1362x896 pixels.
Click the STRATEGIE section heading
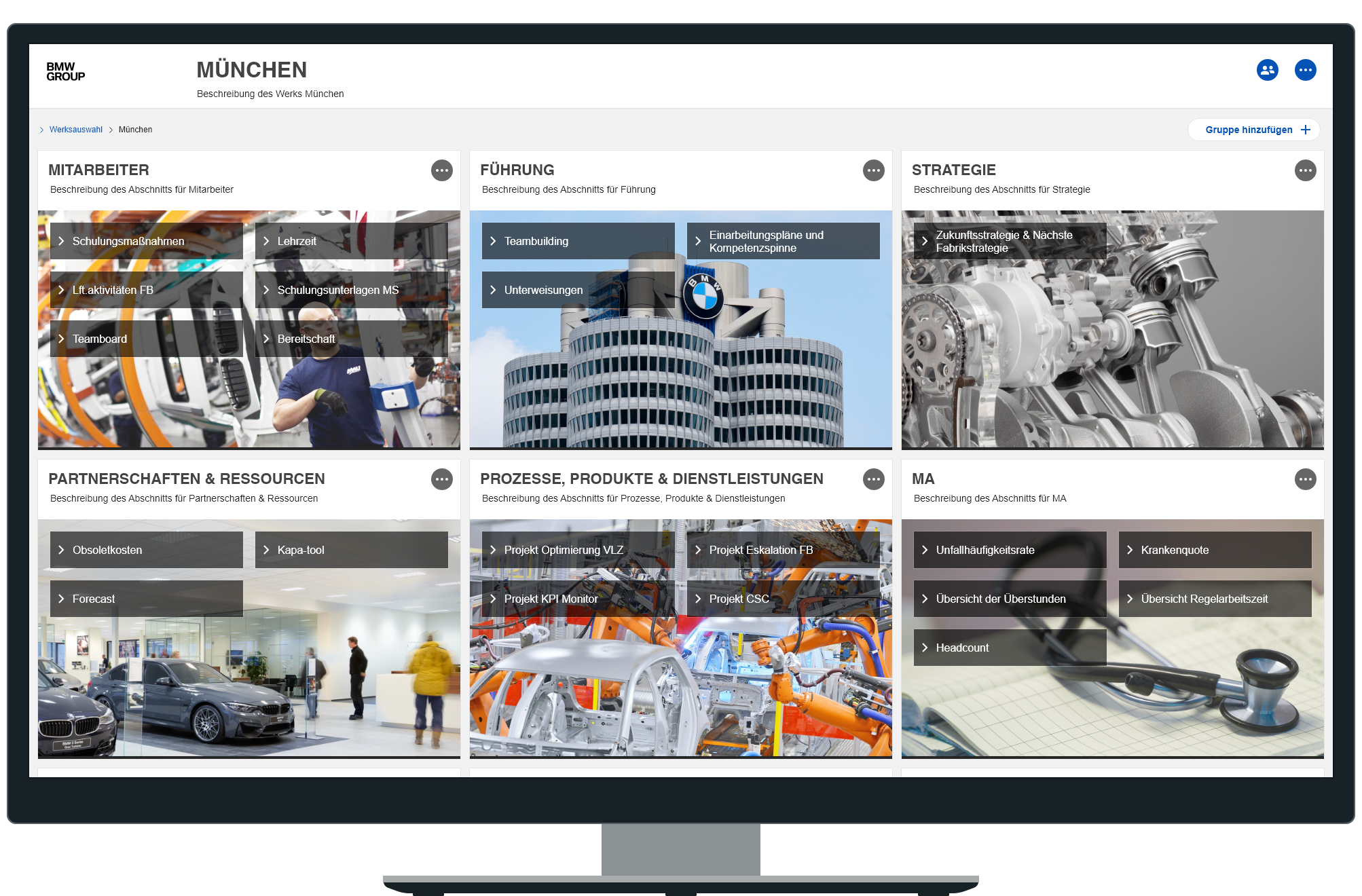tap(954, 170)
